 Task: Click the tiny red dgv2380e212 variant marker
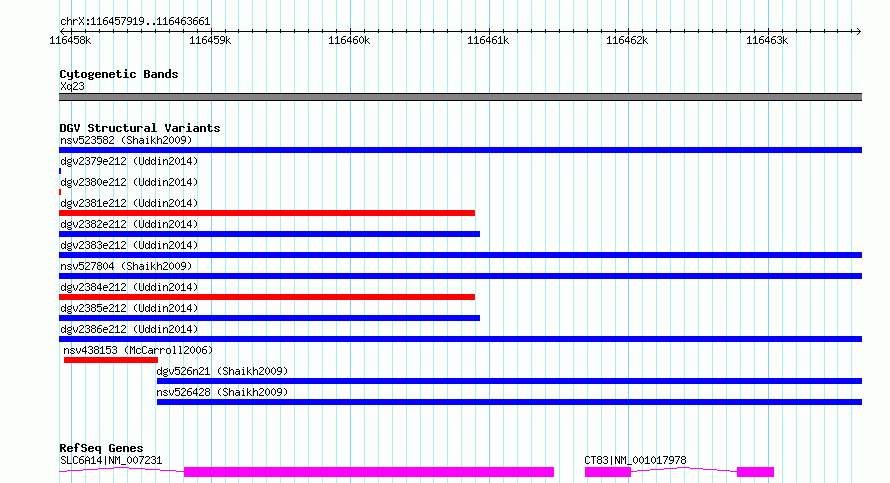tap(60, 192)
